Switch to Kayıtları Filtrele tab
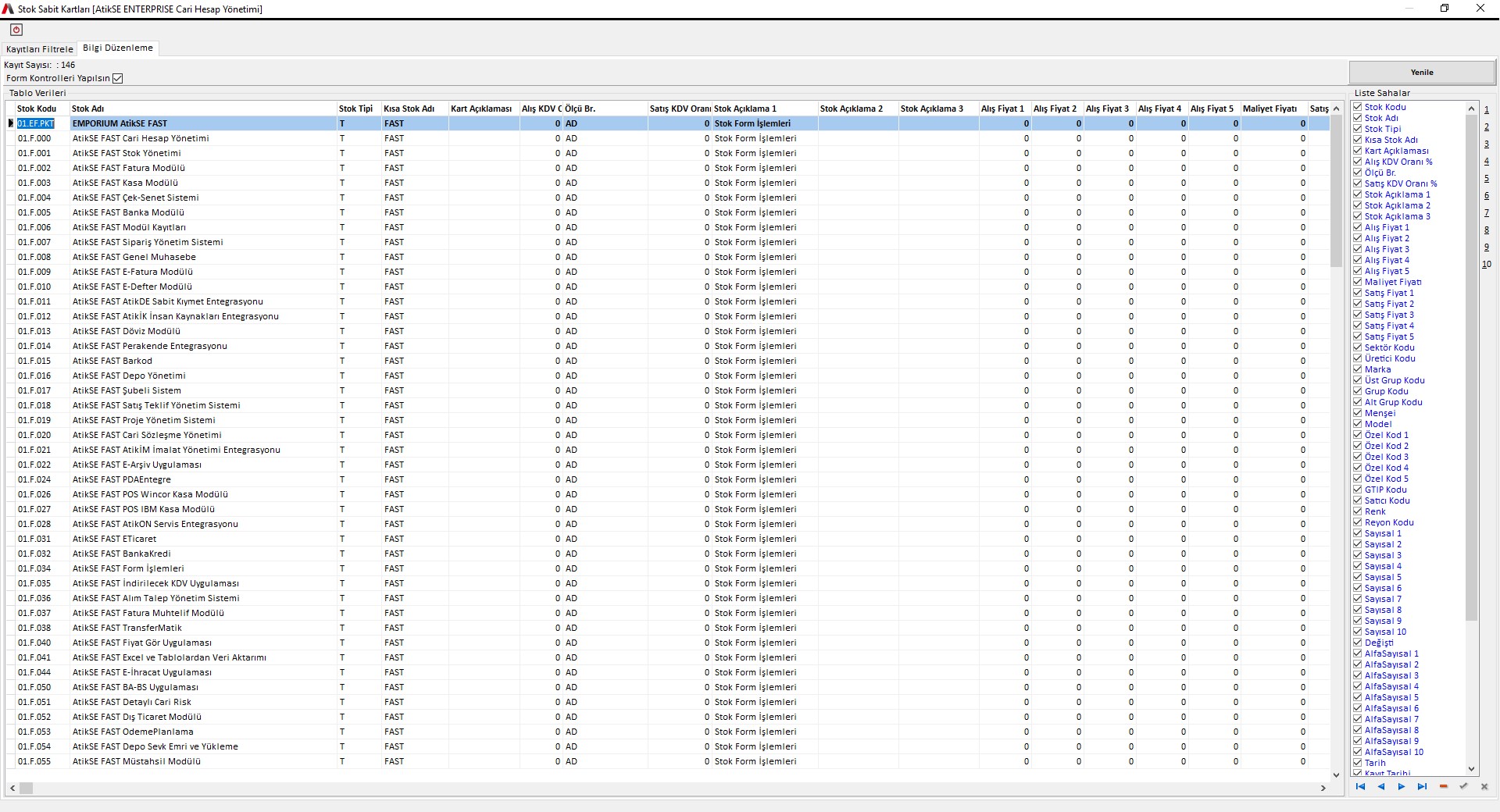This screenshot has height=812, width=1500. tap(40, 49)
